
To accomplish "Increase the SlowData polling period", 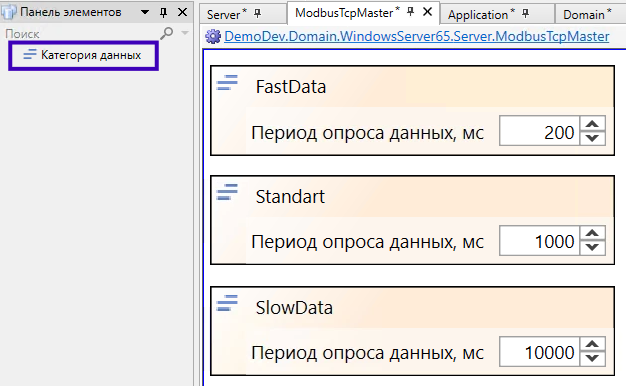I will point(592,344).
